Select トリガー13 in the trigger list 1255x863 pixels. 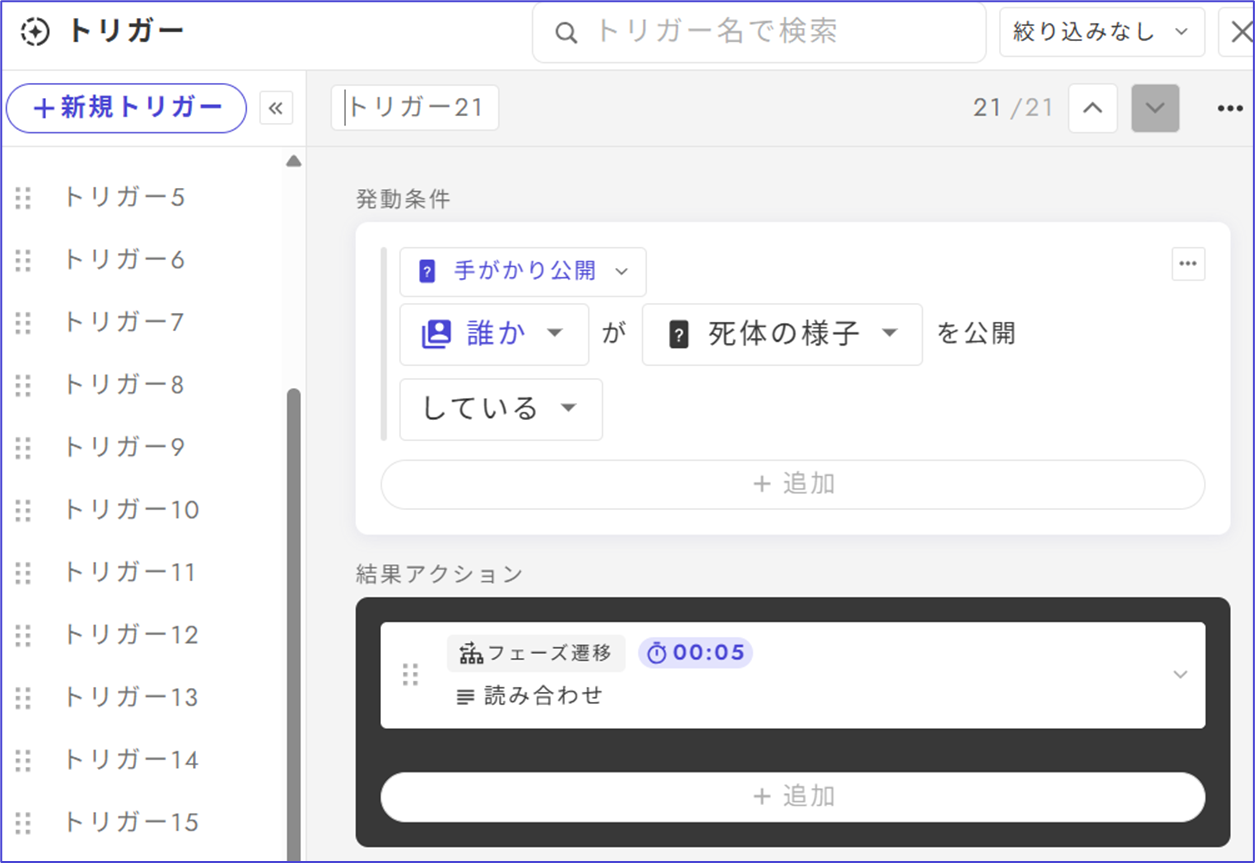point(130,697)
